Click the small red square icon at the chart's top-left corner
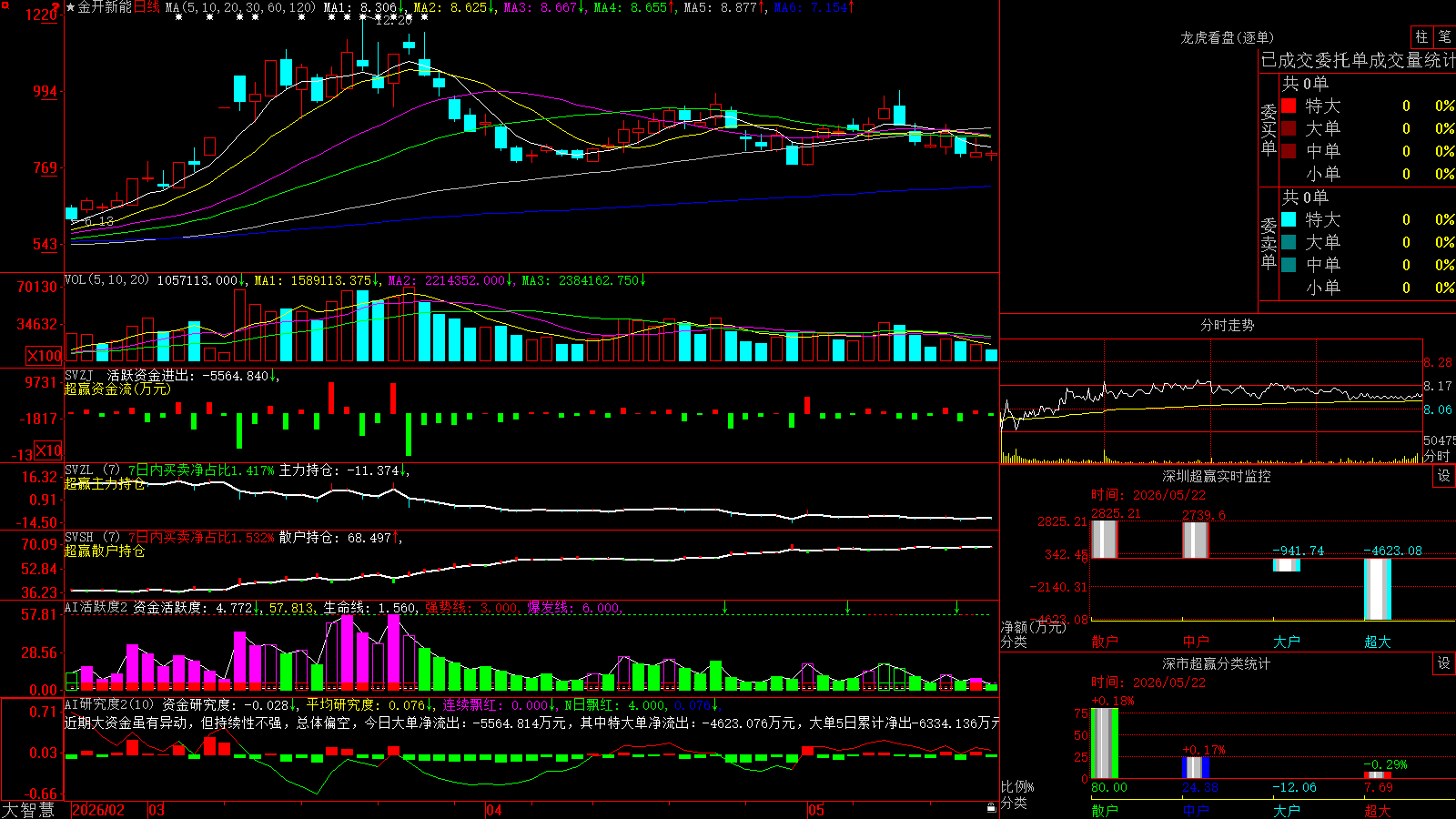1456x819 pixels. coord(5,5)
